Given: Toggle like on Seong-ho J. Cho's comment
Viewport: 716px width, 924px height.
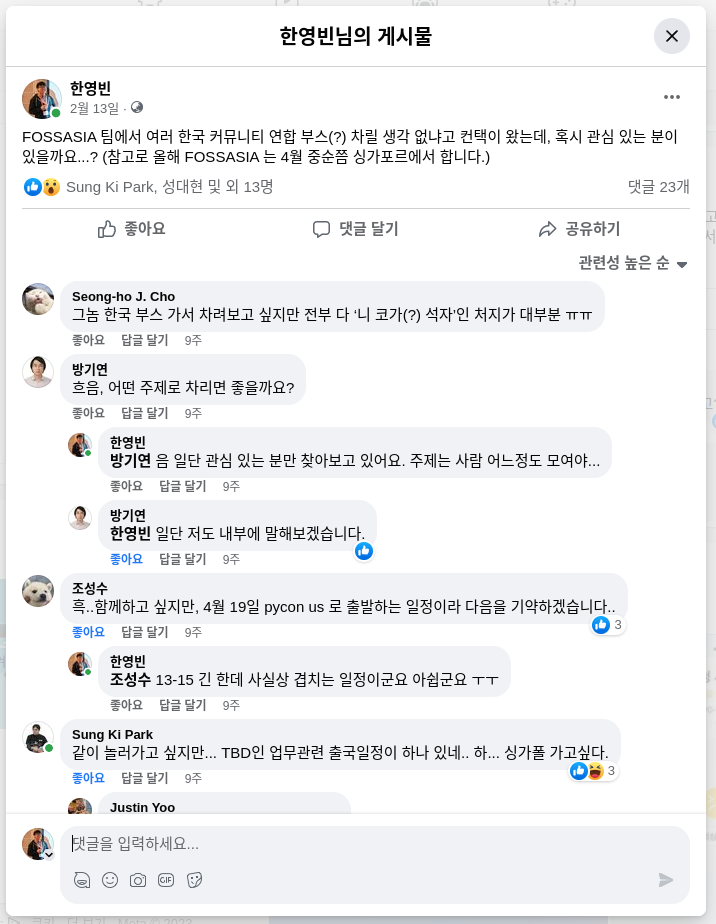Looking at the screenshot, I should [88, 340].
